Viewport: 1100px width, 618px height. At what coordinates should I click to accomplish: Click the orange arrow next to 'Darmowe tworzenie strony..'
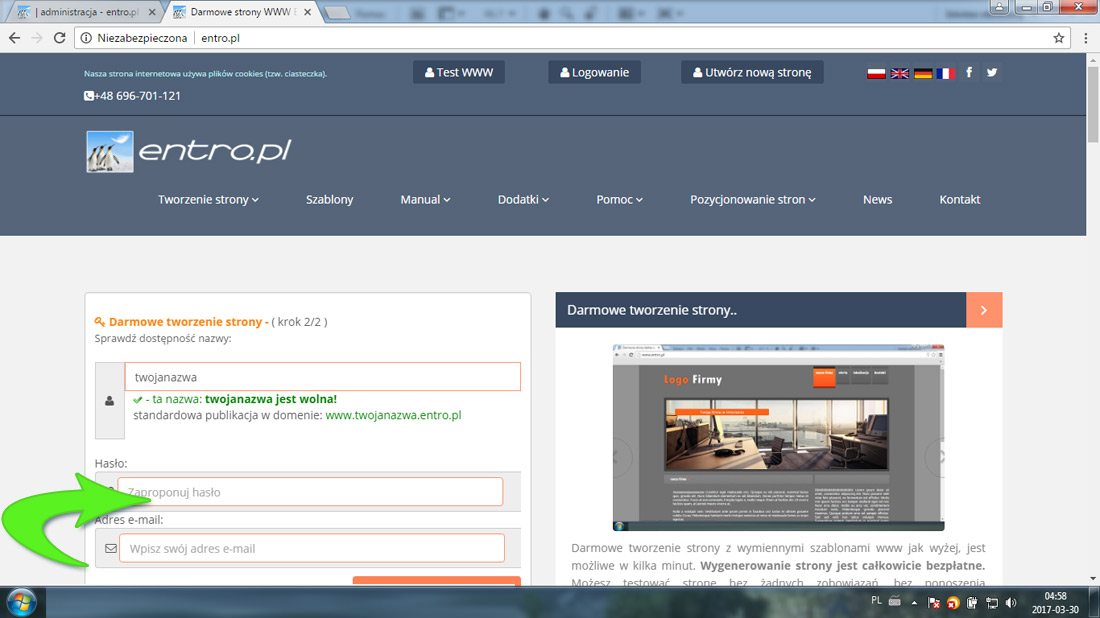point(984,310)
